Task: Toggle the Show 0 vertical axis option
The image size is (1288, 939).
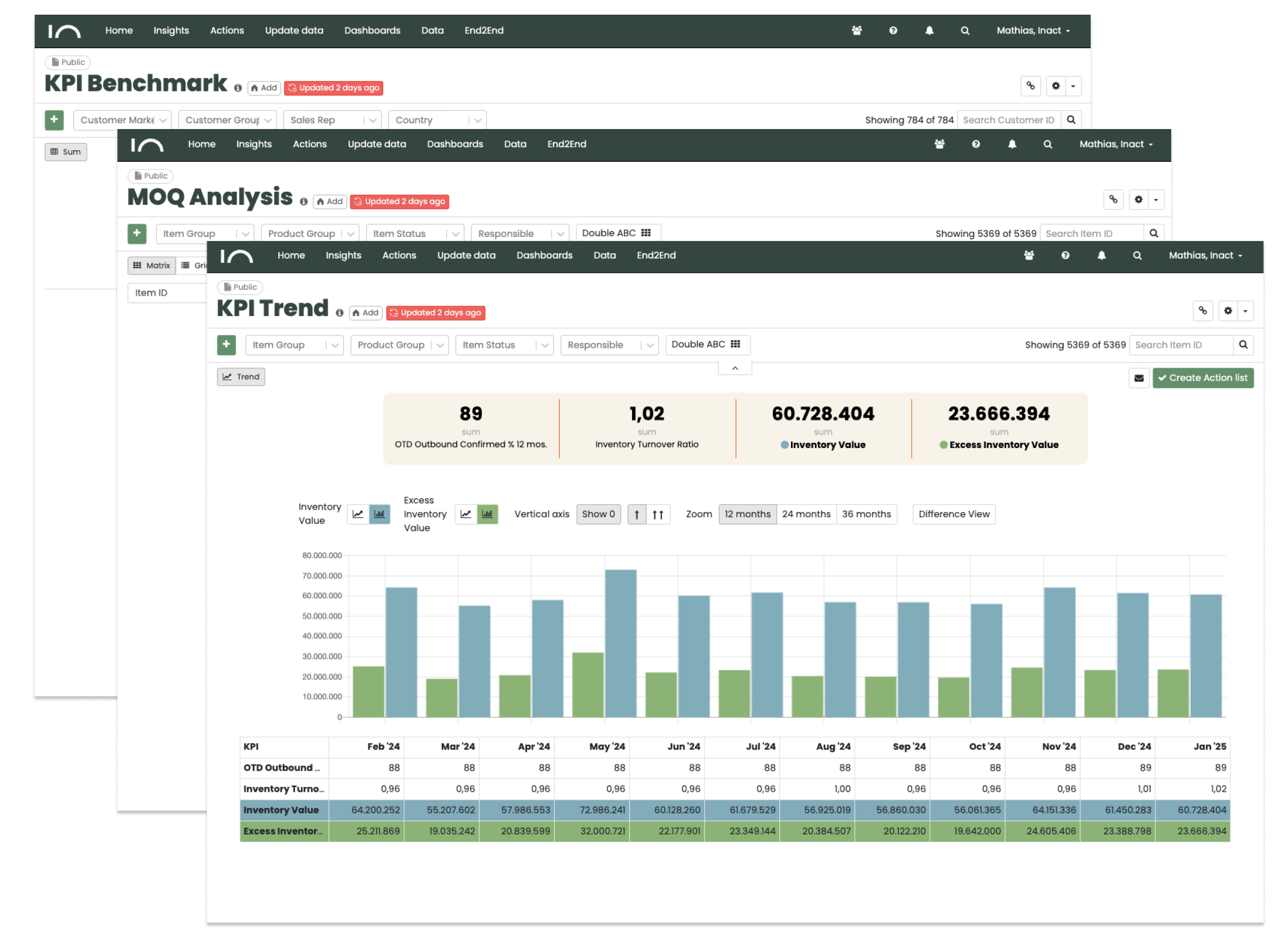Action: 598,514
